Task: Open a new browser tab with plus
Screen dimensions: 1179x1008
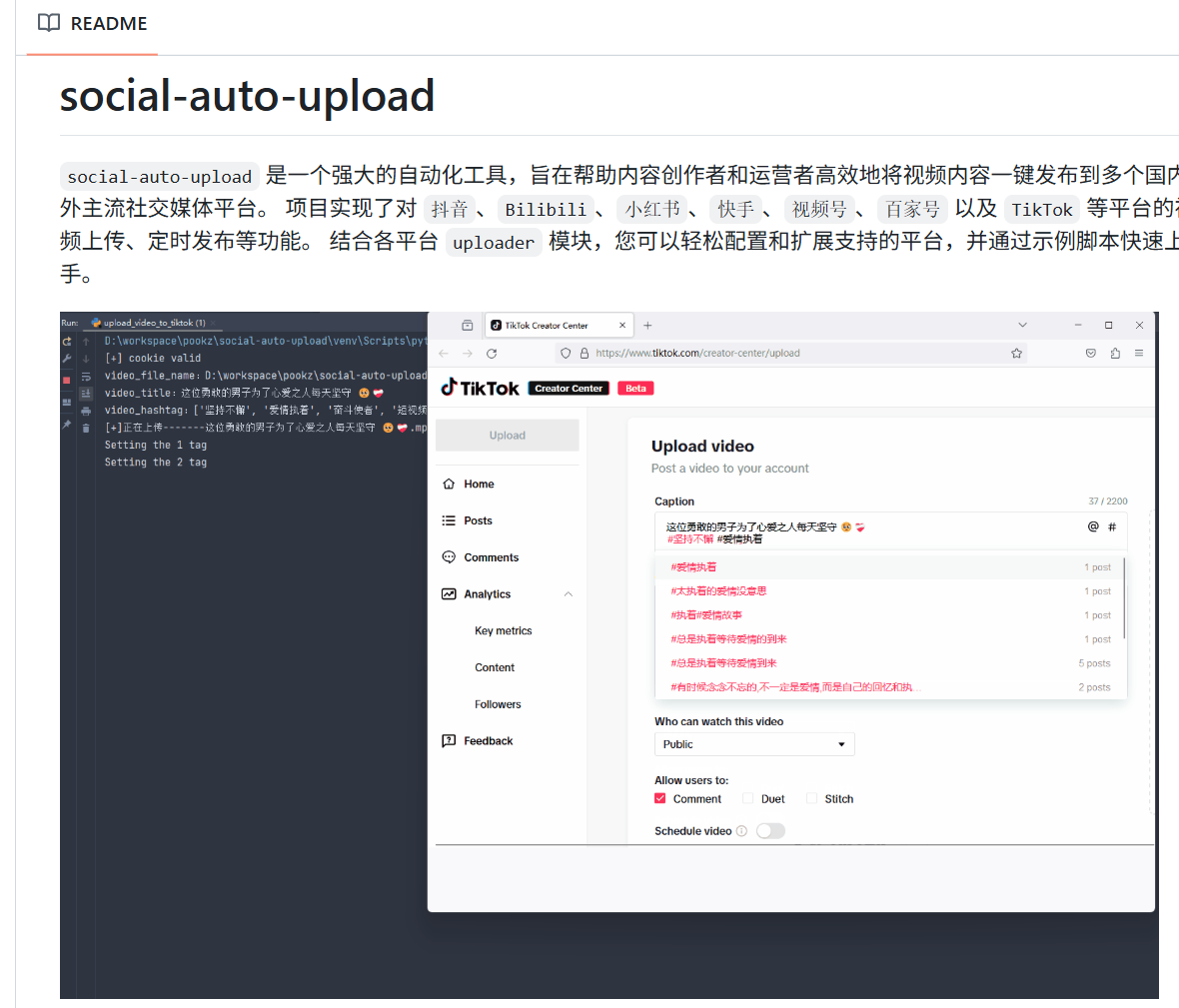Action: point(647,326)
